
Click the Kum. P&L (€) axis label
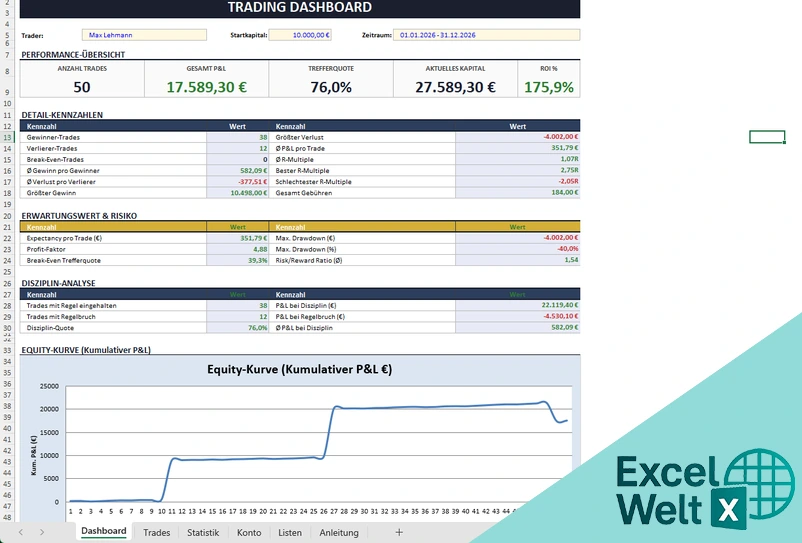34,455
